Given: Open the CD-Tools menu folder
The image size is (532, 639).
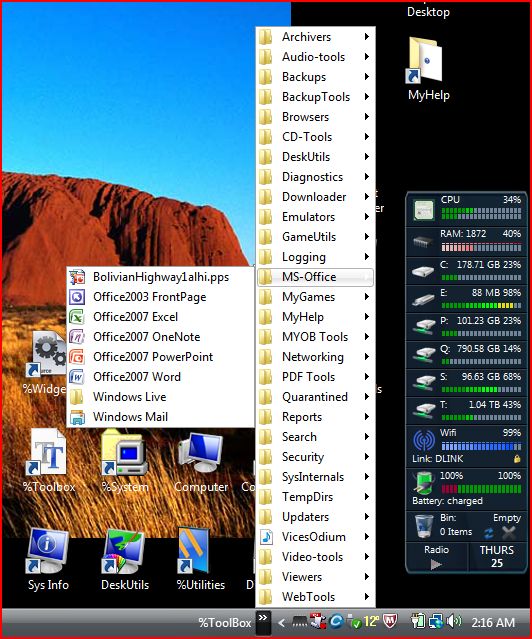Looking at the screenshot, I should pos(316,137).
